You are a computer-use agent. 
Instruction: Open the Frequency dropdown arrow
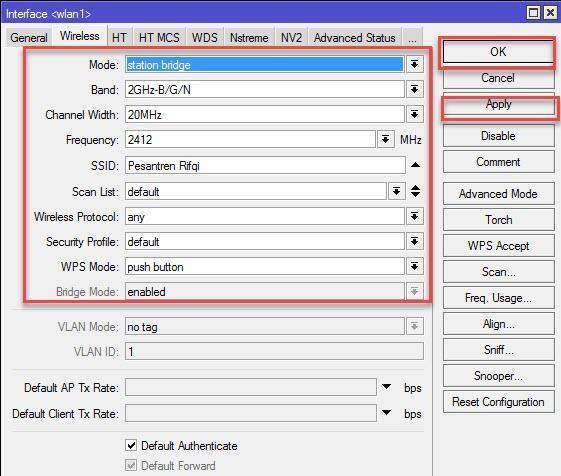tap(385, 140)
